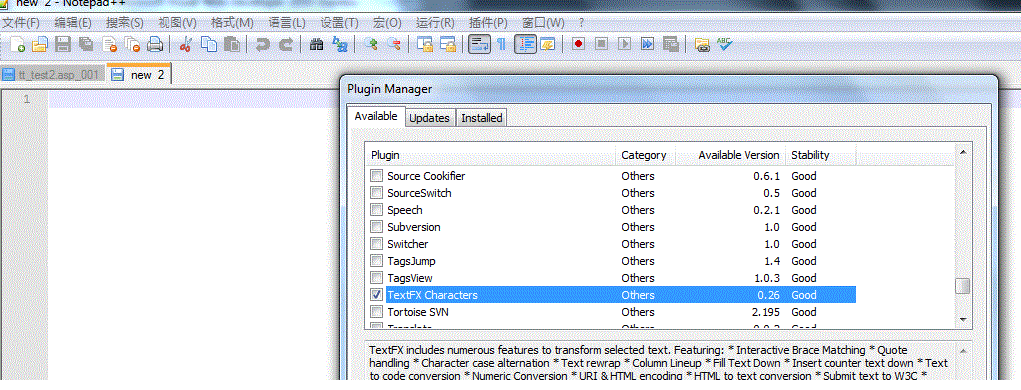The image size is (1021, 390).
Task: Click the Zoom Out magnifier icon
Action: [393, 44]
